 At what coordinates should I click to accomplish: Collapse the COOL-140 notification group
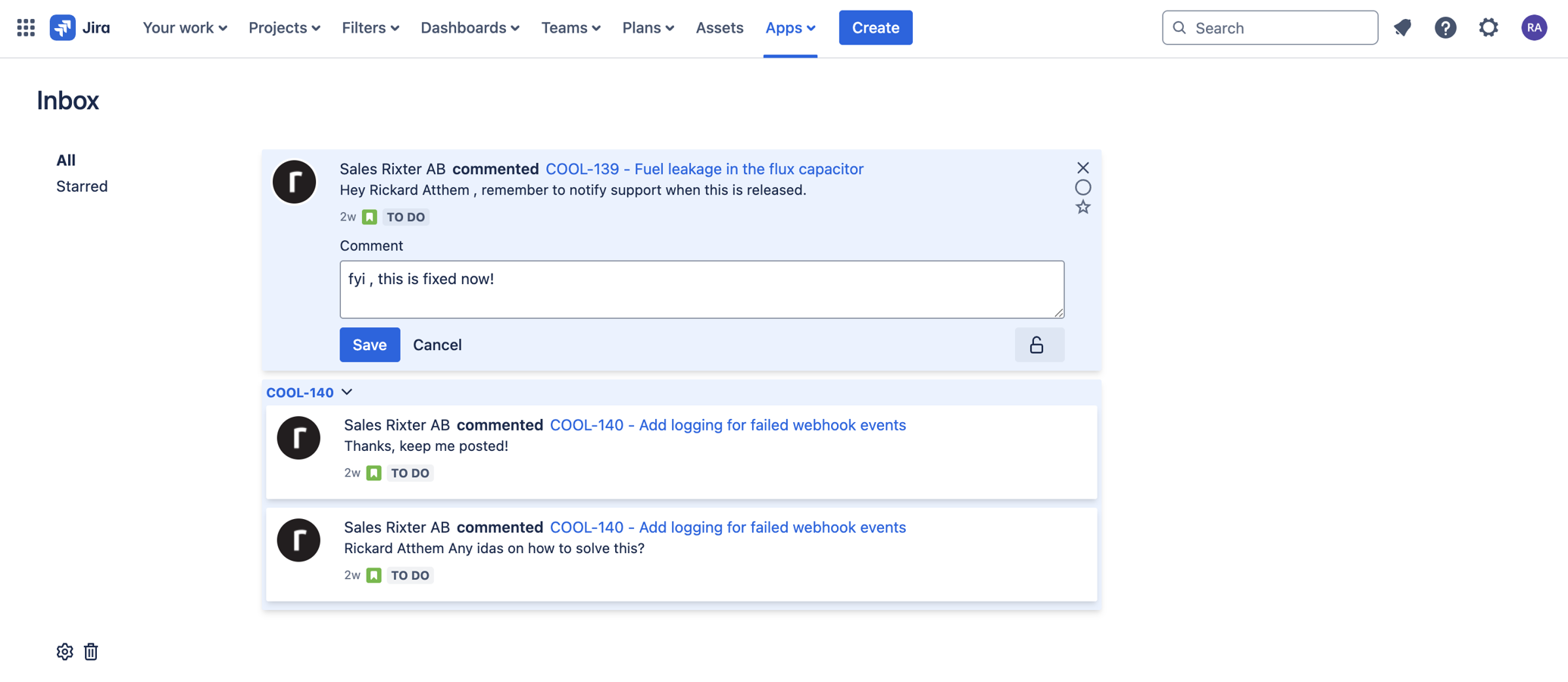(x=347, y=392)
